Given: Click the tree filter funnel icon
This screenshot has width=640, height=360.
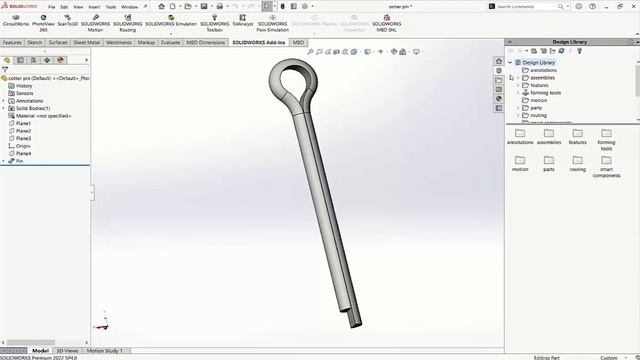Looking at the screenshot, I should [4, 69].
